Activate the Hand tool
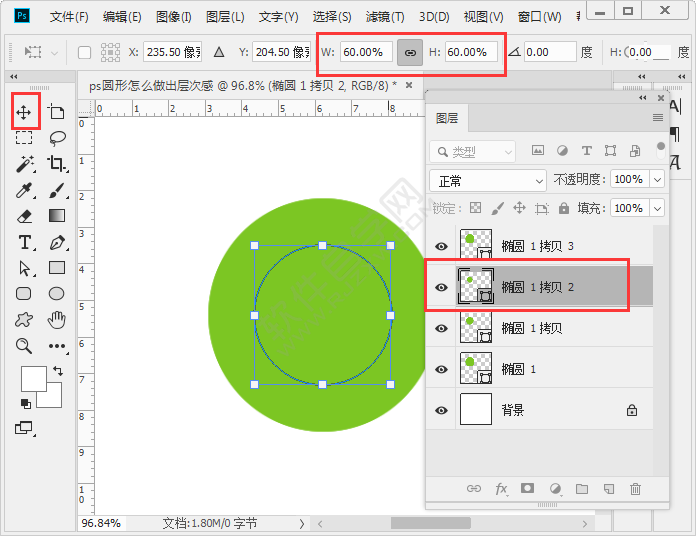This screenshot has width=696, height=536. point(57,320)
